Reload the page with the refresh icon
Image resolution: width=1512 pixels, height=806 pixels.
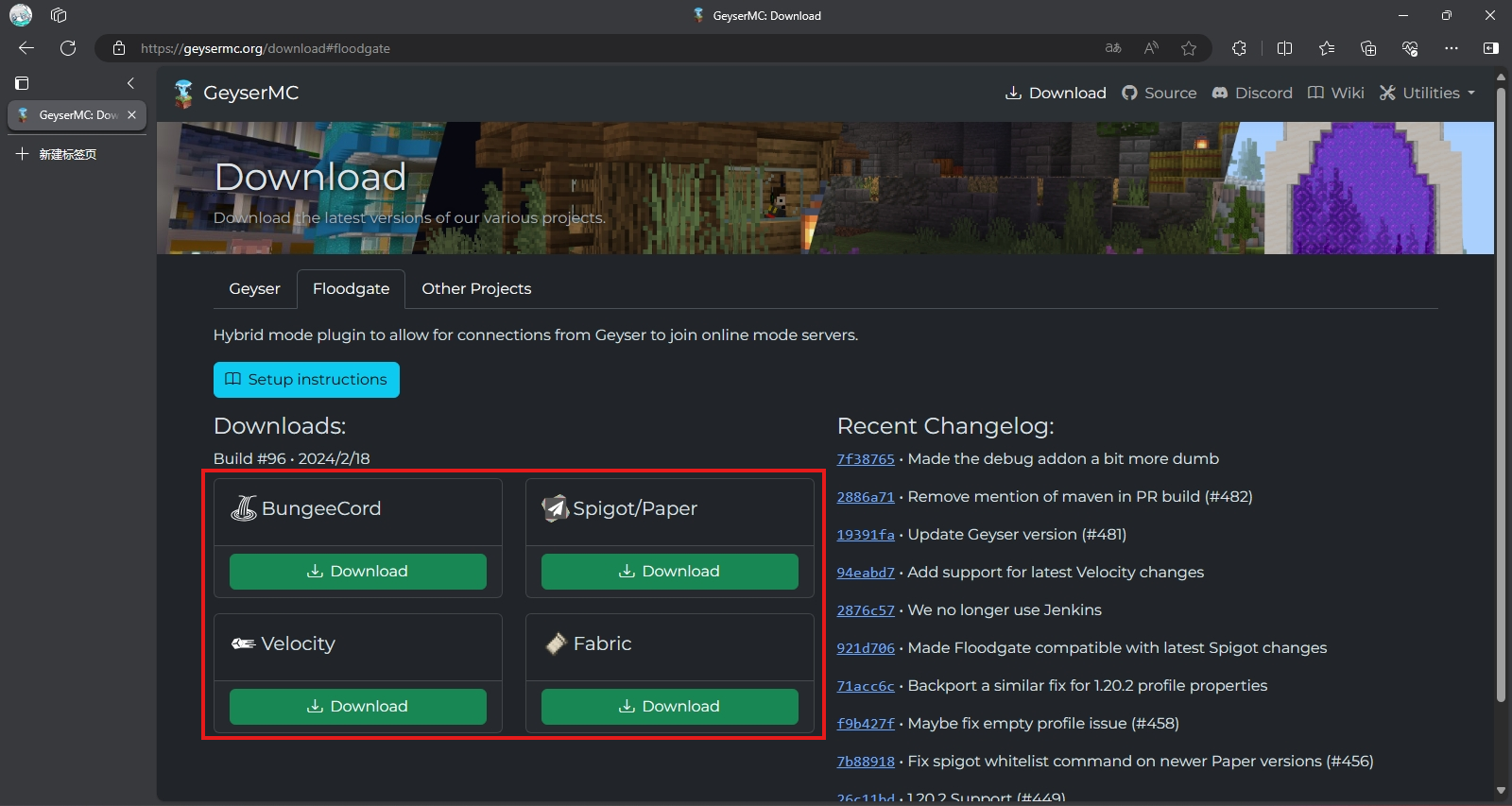point(68,48)
